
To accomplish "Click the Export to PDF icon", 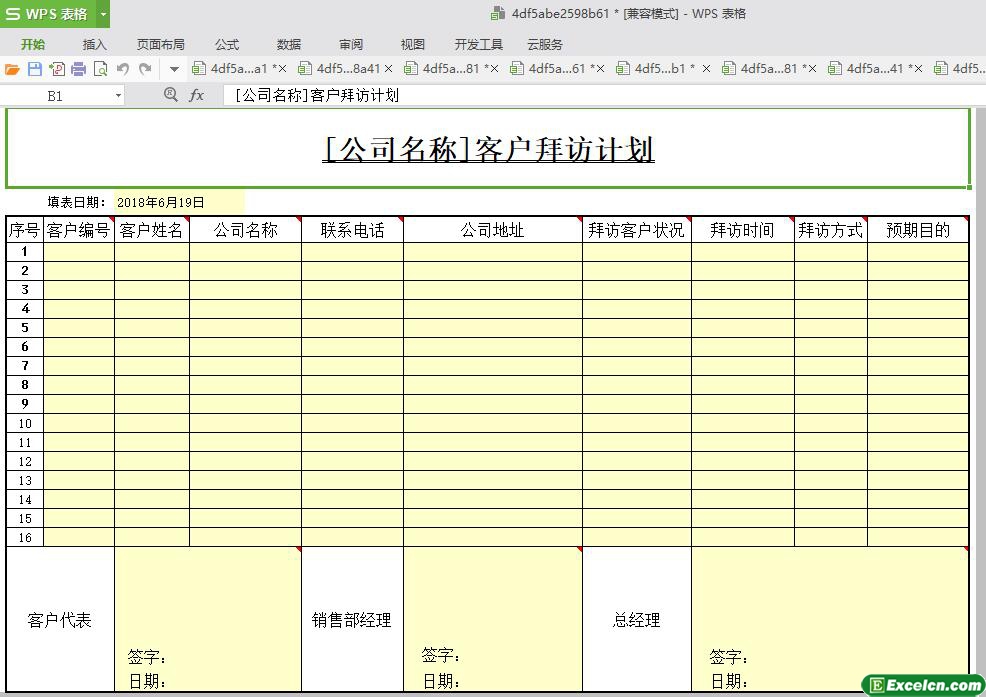I will 56,69.
